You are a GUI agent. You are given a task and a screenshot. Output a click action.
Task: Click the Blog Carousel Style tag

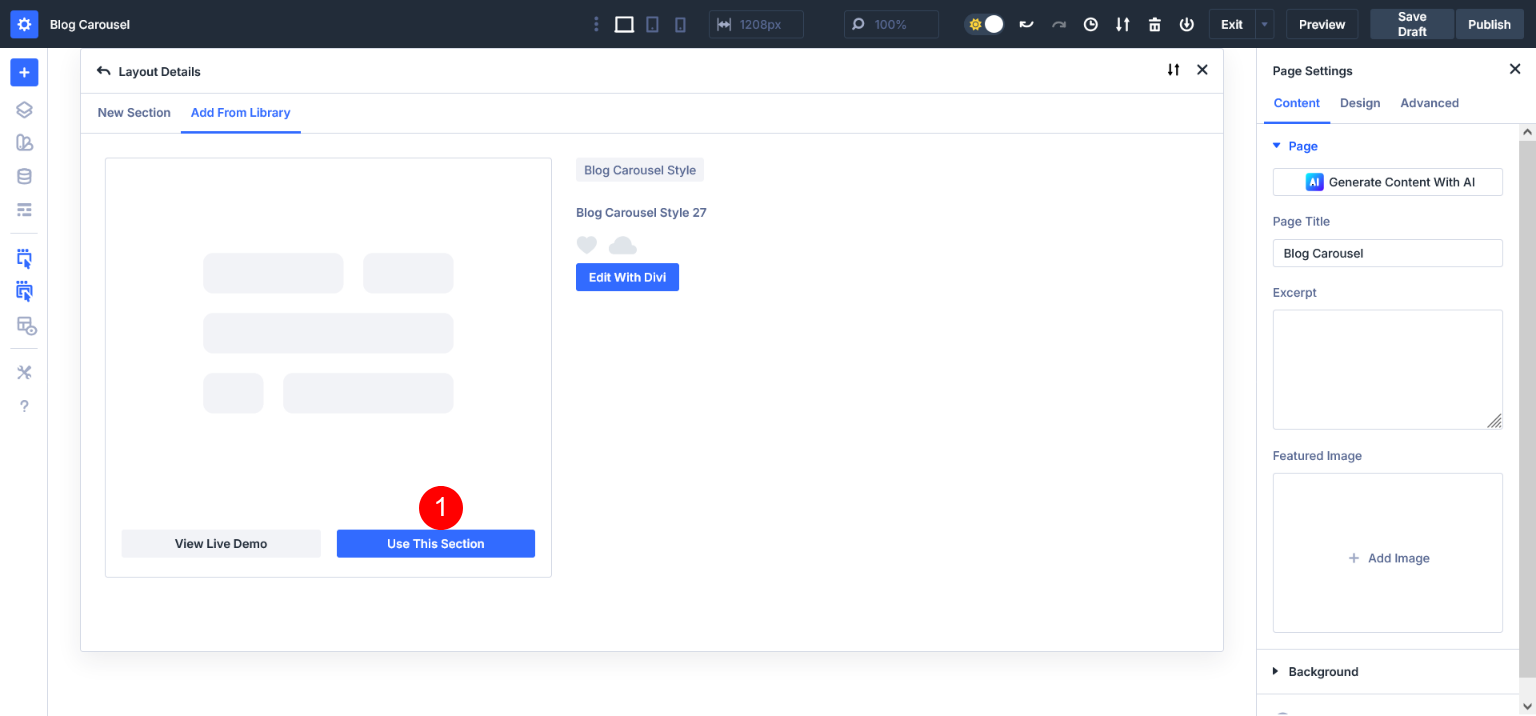[x=640, y=170]
